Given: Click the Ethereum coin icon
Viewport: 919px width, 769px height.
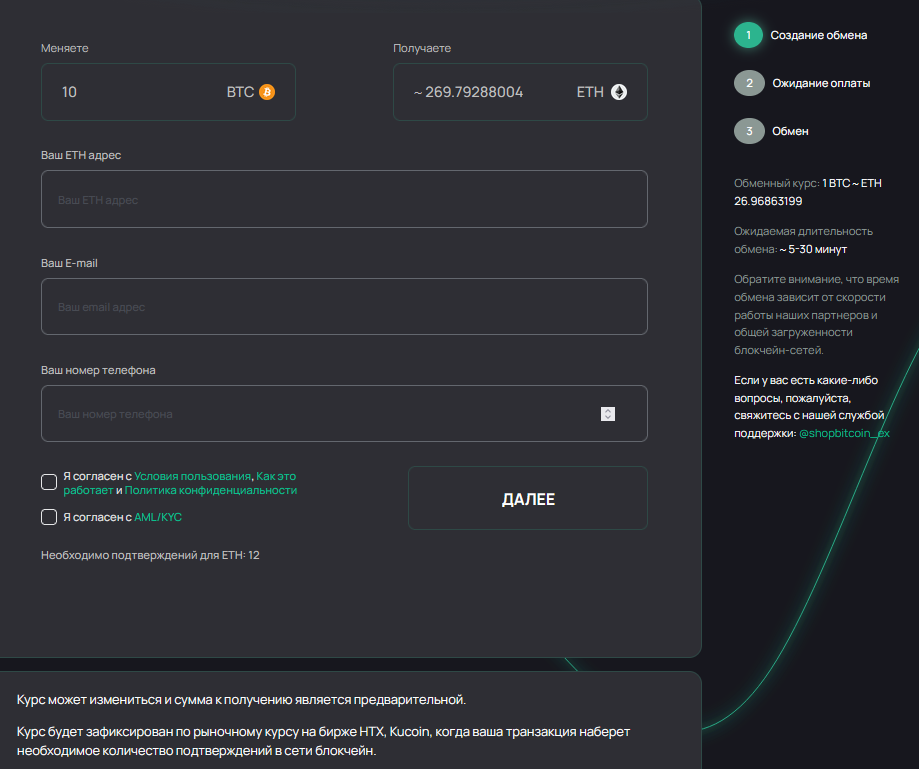Looking at the screenshot, I should (x=619, y=92).
